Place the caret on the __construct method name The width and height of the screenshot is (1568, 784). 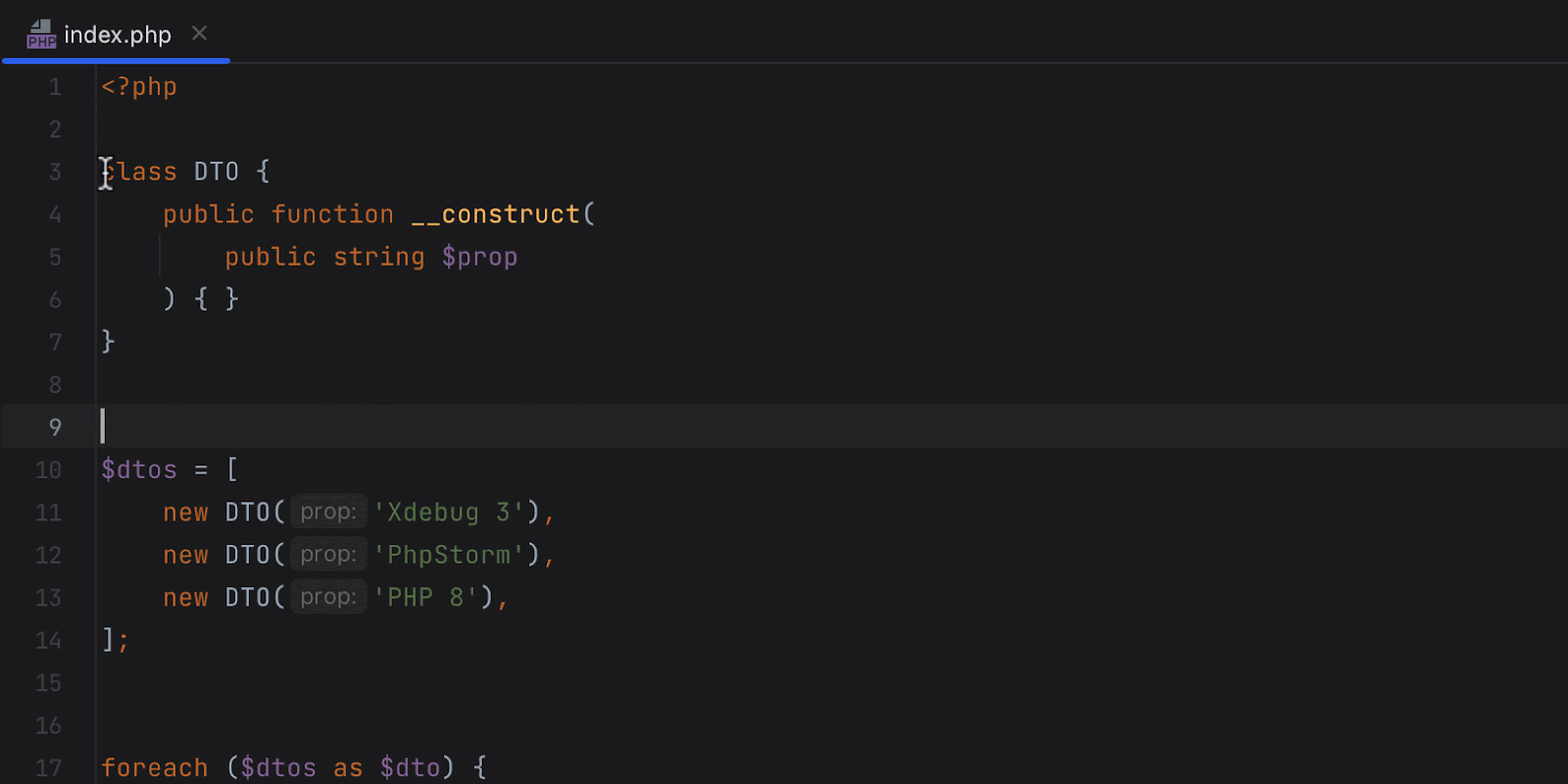496,215
